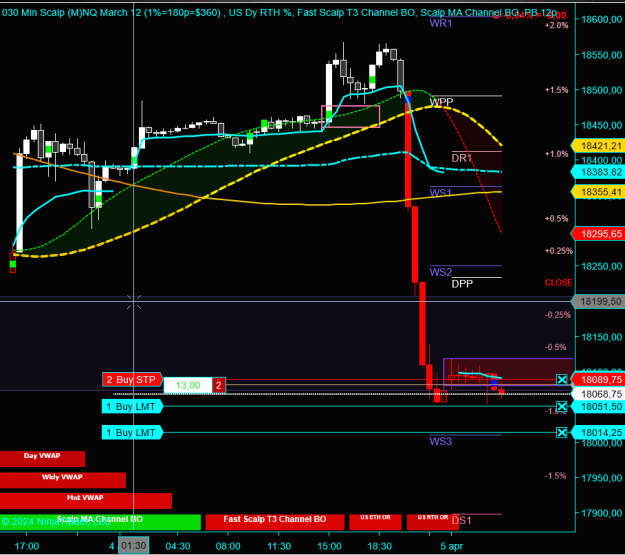The image size is (625, 555).
Task: Click the Fast Scalp T3 Channel BO bar
Action: (275, 522)
